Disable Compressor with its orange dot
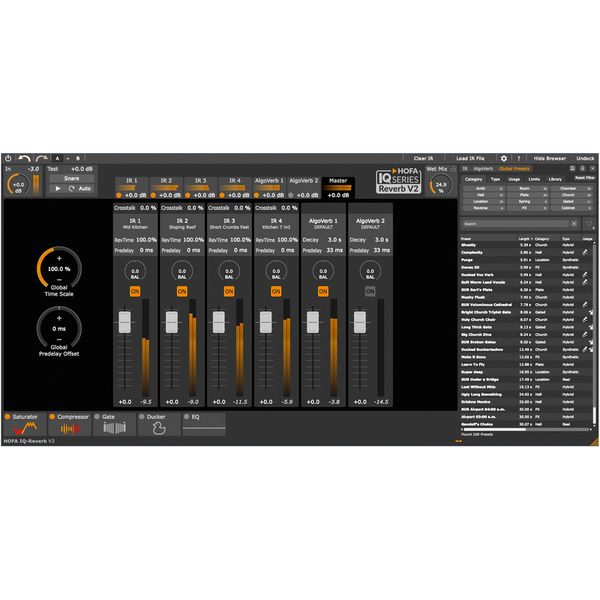 click(52, 417)
